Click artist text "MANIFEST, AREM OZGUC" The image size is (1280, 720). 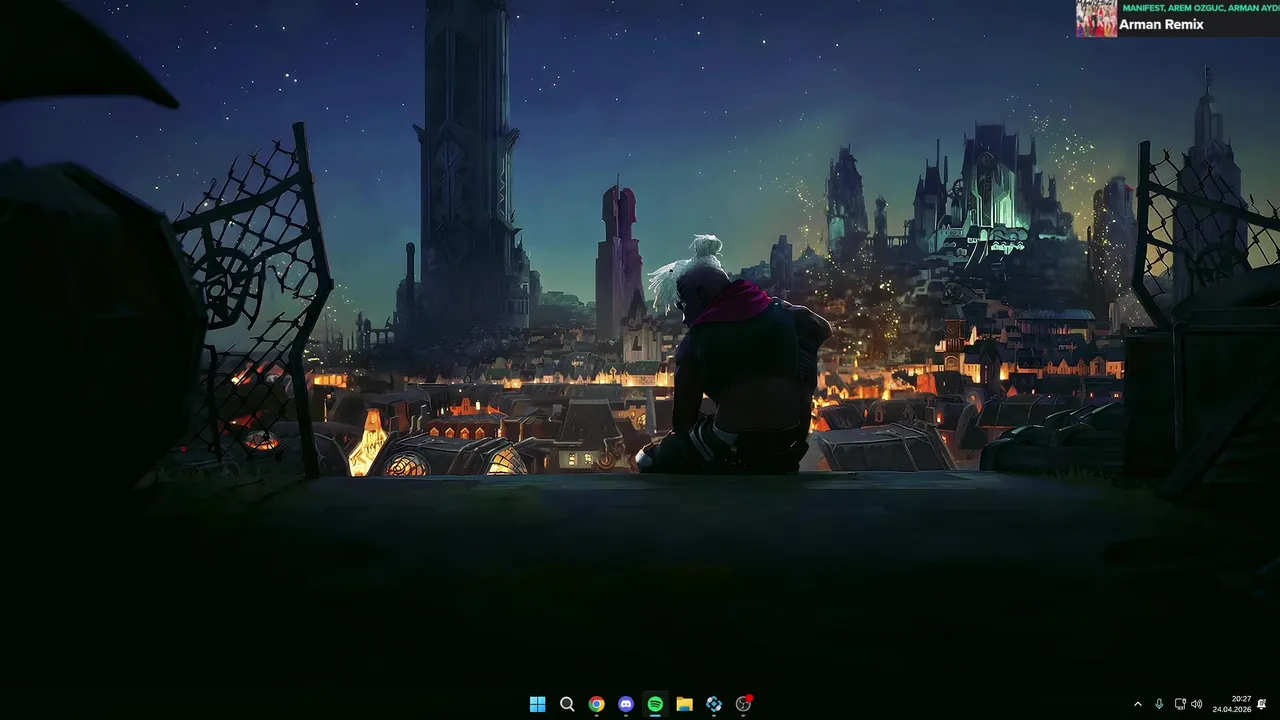click(1173, 7)
